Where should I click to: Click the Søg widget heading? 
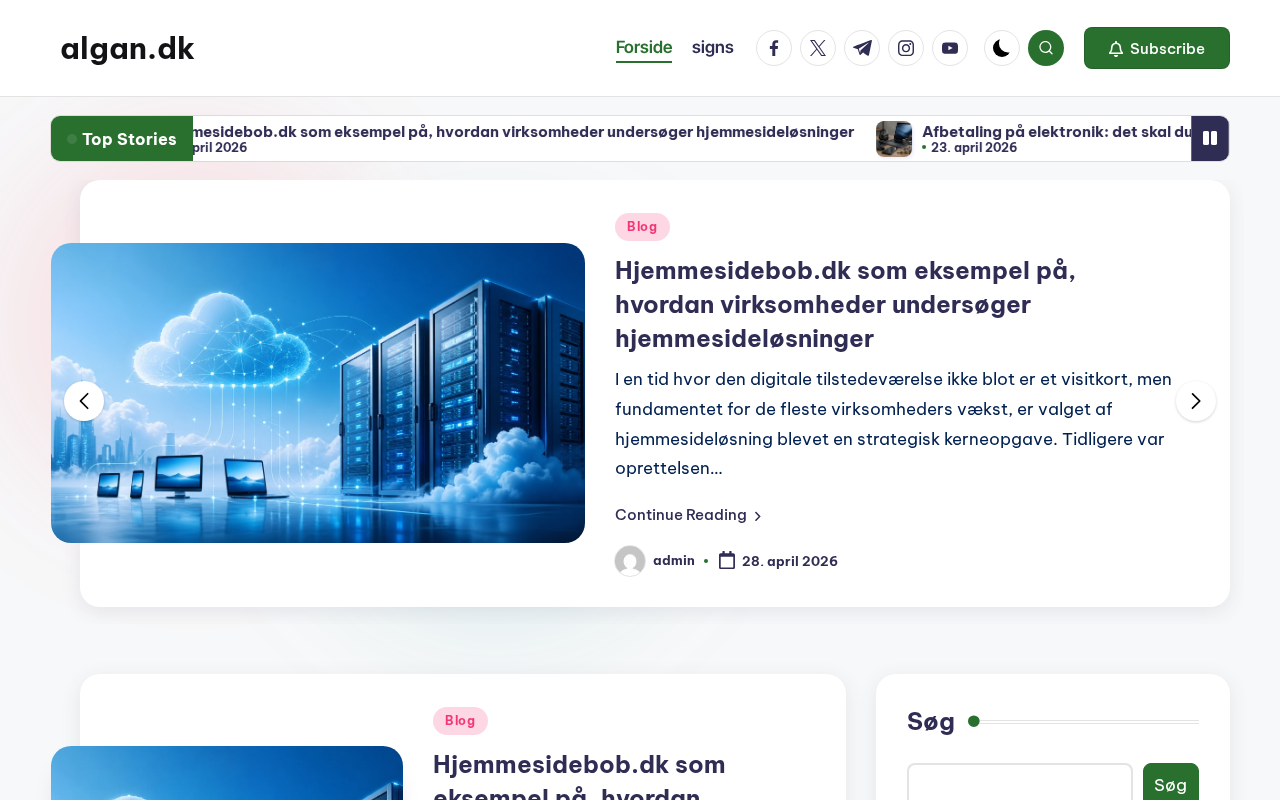(x=931, y=721)
